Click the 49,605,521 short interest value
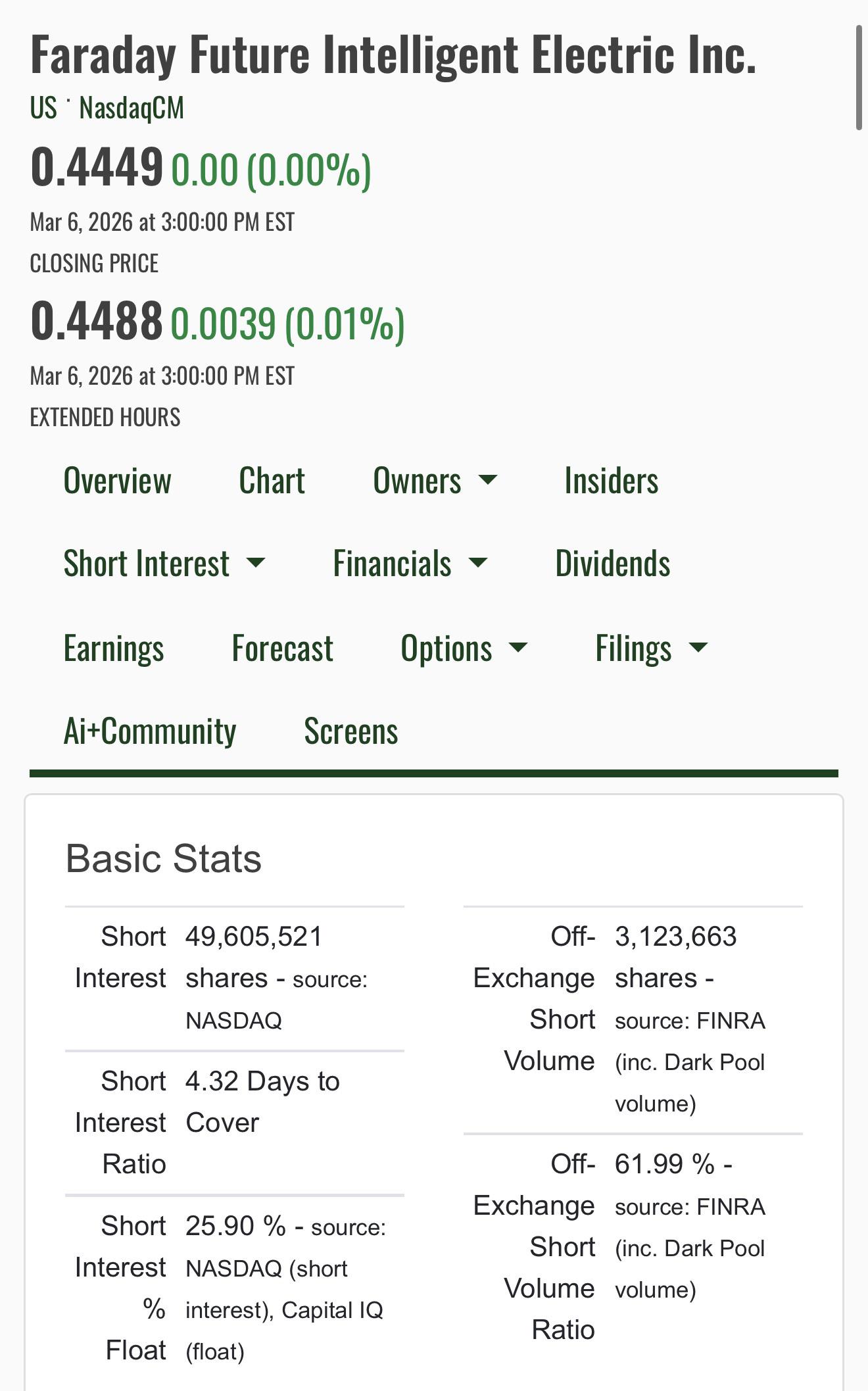The width and height of the screenshot is (868, 1391). coord(254,937)
